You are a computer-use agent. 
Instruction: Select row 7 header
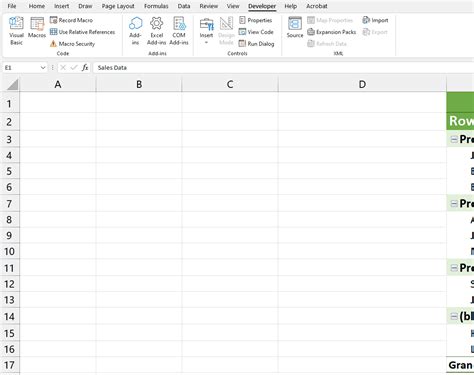10,204
